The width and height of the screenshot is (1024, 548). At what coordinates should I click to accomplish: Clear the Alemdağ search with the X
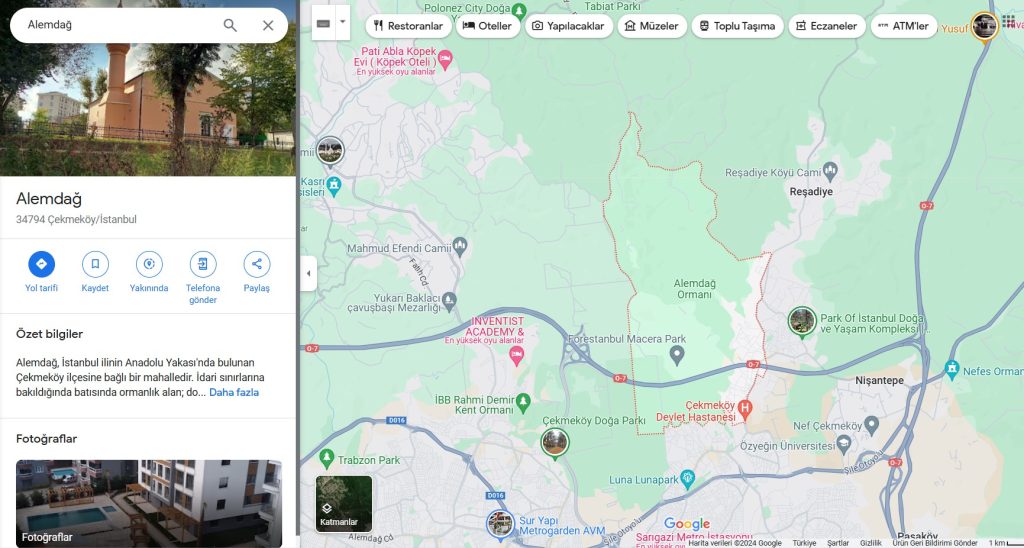(268, 25)
